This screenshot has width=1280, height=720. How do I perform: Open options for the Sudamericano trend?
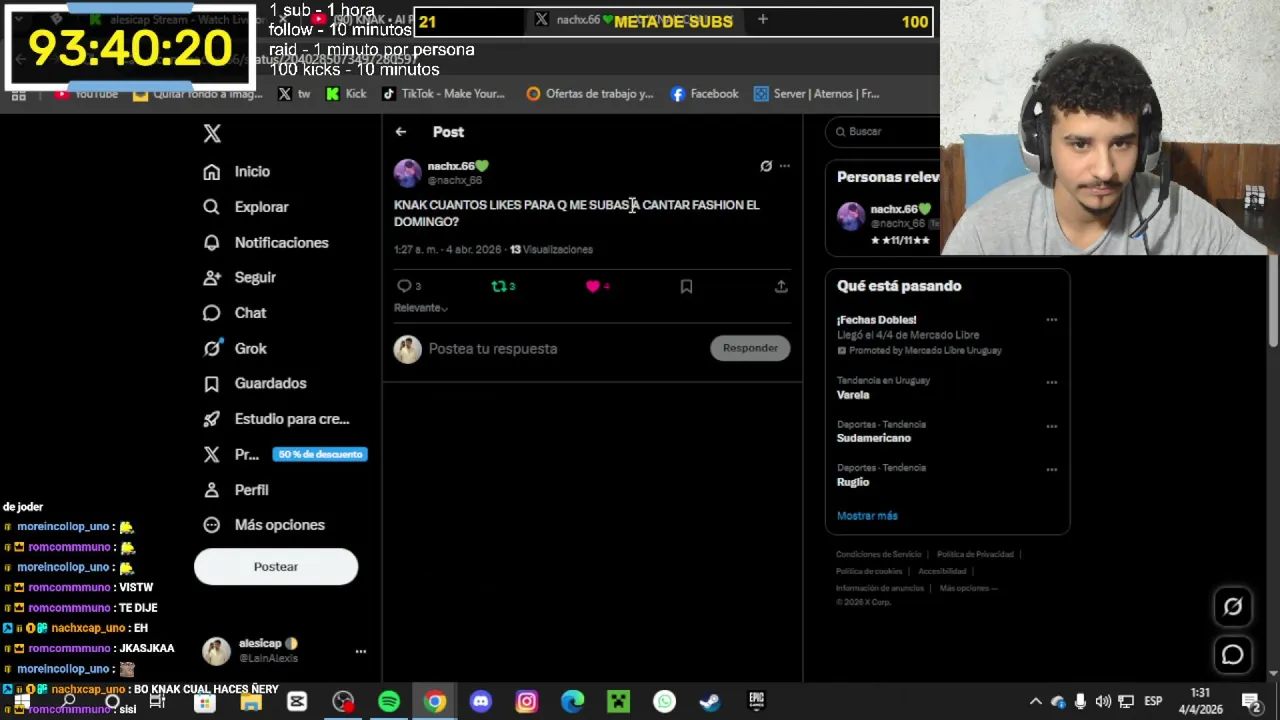pos(1051,426)
